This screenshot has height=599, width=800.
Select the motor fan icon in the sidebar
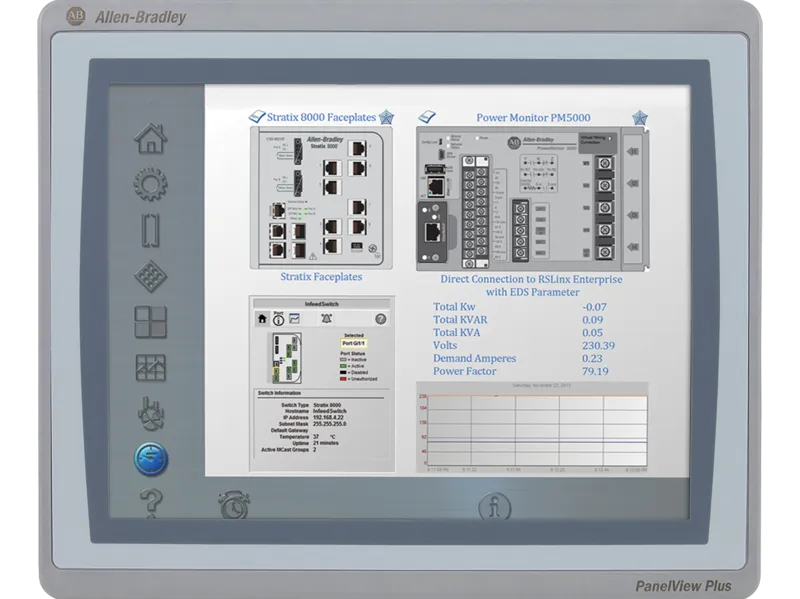(151, 413)
